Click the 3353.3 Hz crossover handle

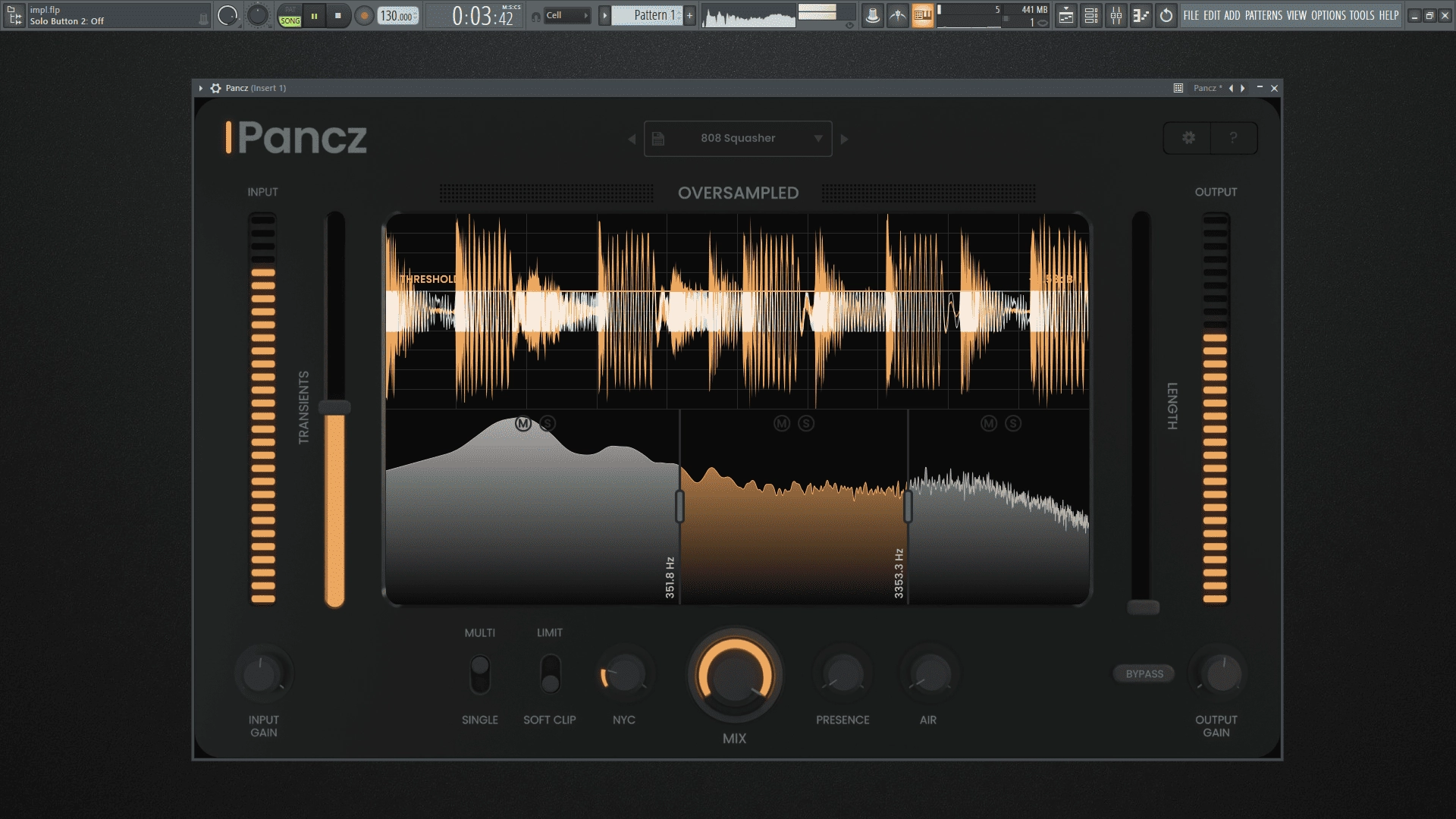point(908,507)
